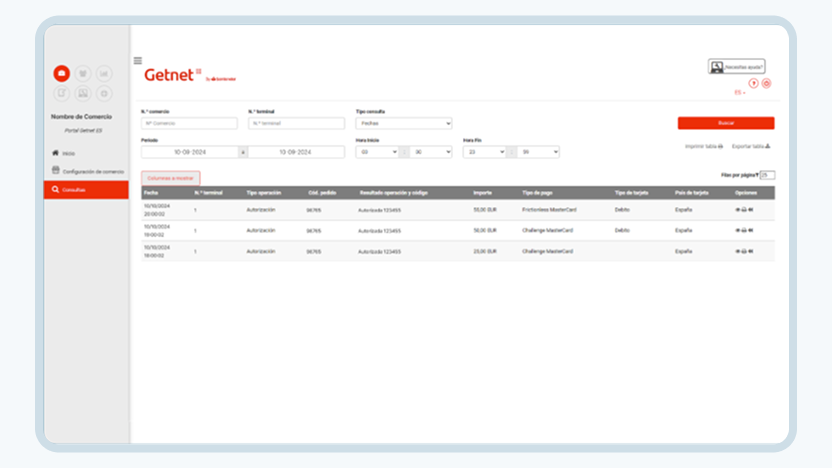Focus the N.º terminal input field

(x=297, y=123)
